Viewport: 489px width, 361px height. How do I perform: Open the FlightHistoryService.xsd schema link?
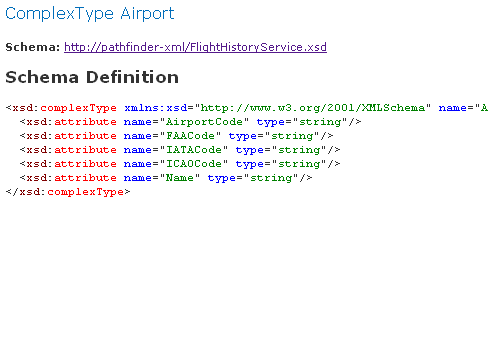click(x=195, y=47)
